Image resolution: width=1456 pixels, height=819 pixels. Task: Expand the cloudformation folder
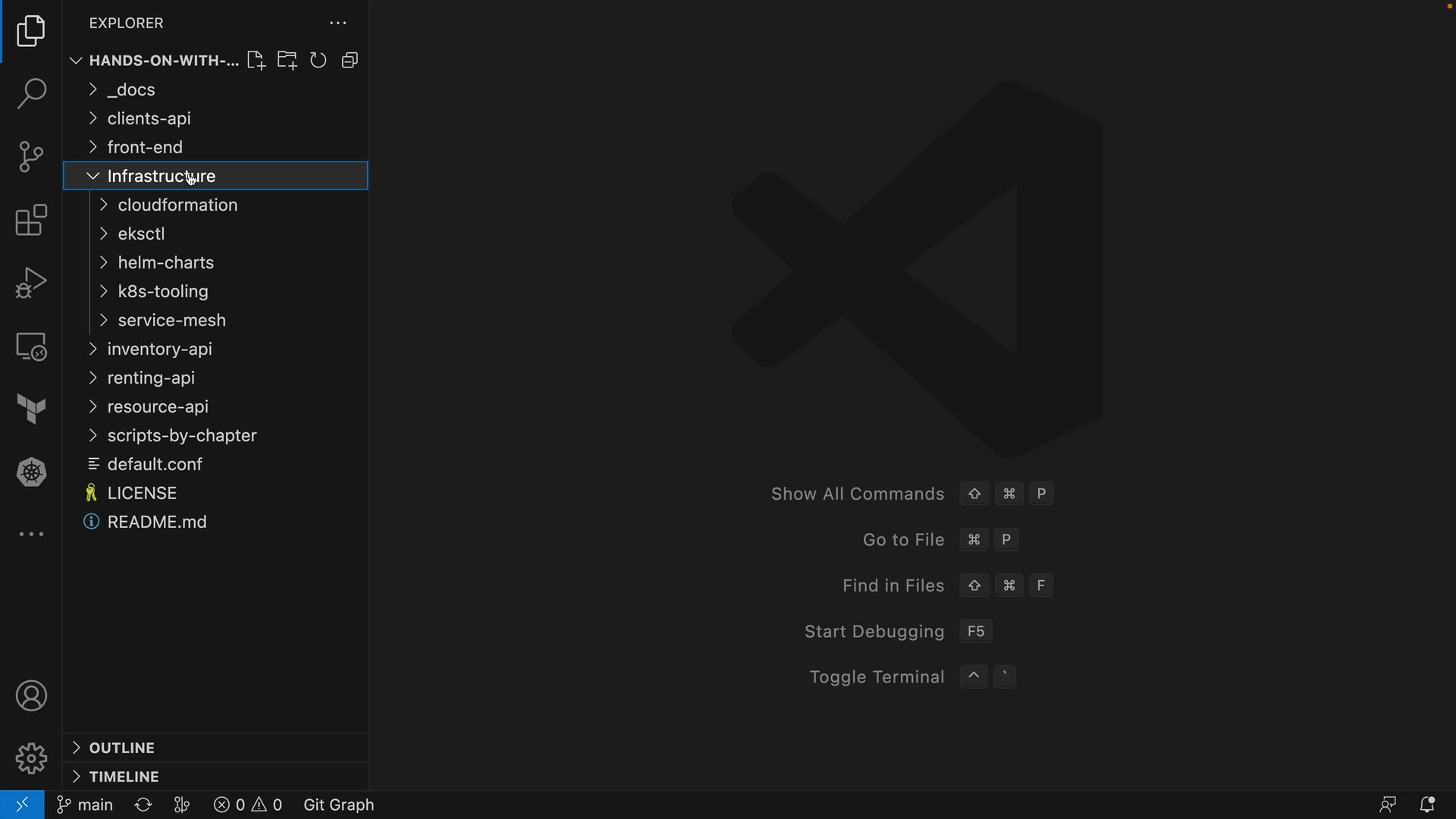click(x=177, y=205)
